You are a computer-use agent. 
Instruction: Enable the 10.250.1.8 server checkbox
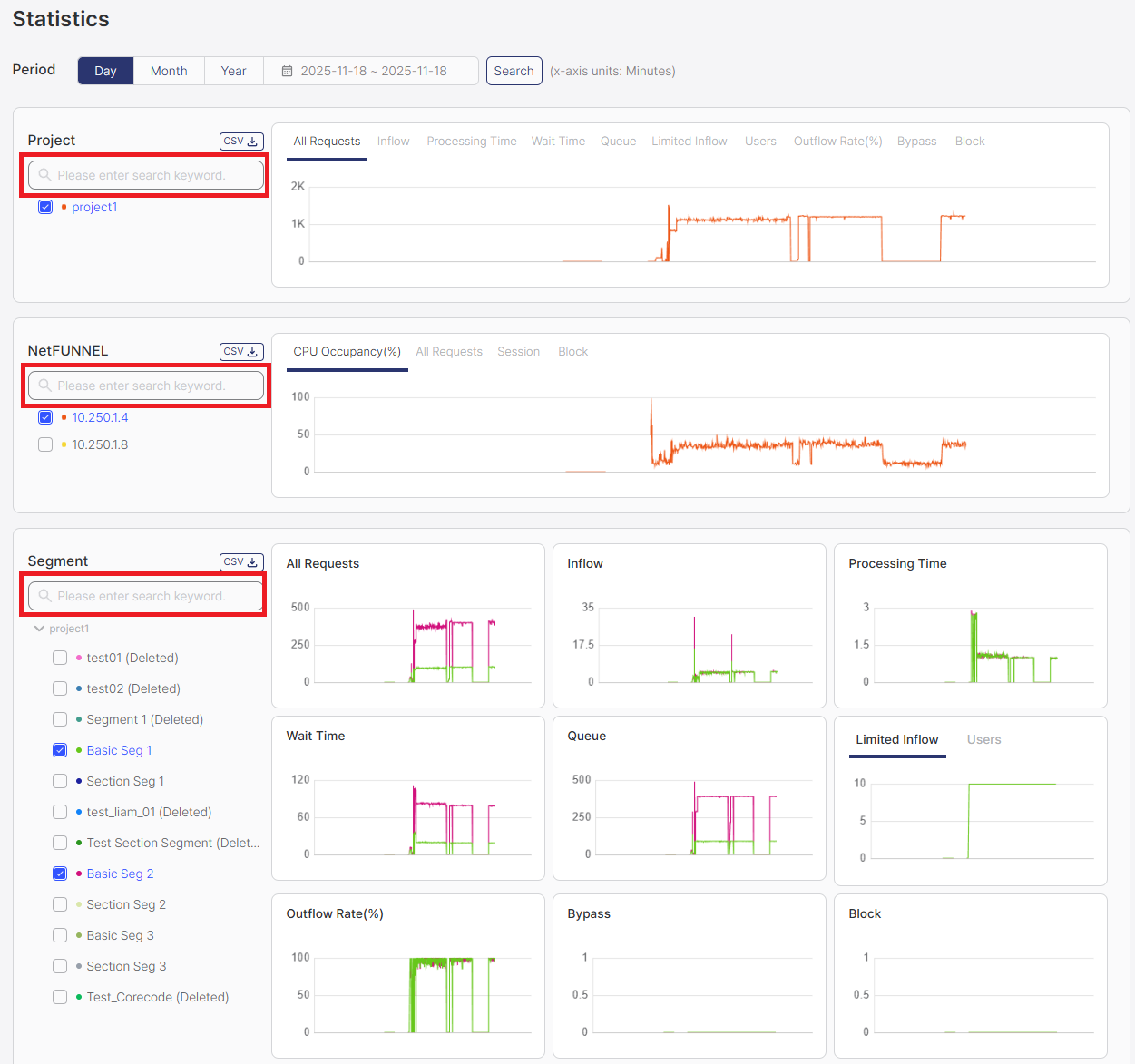point(45,445)
